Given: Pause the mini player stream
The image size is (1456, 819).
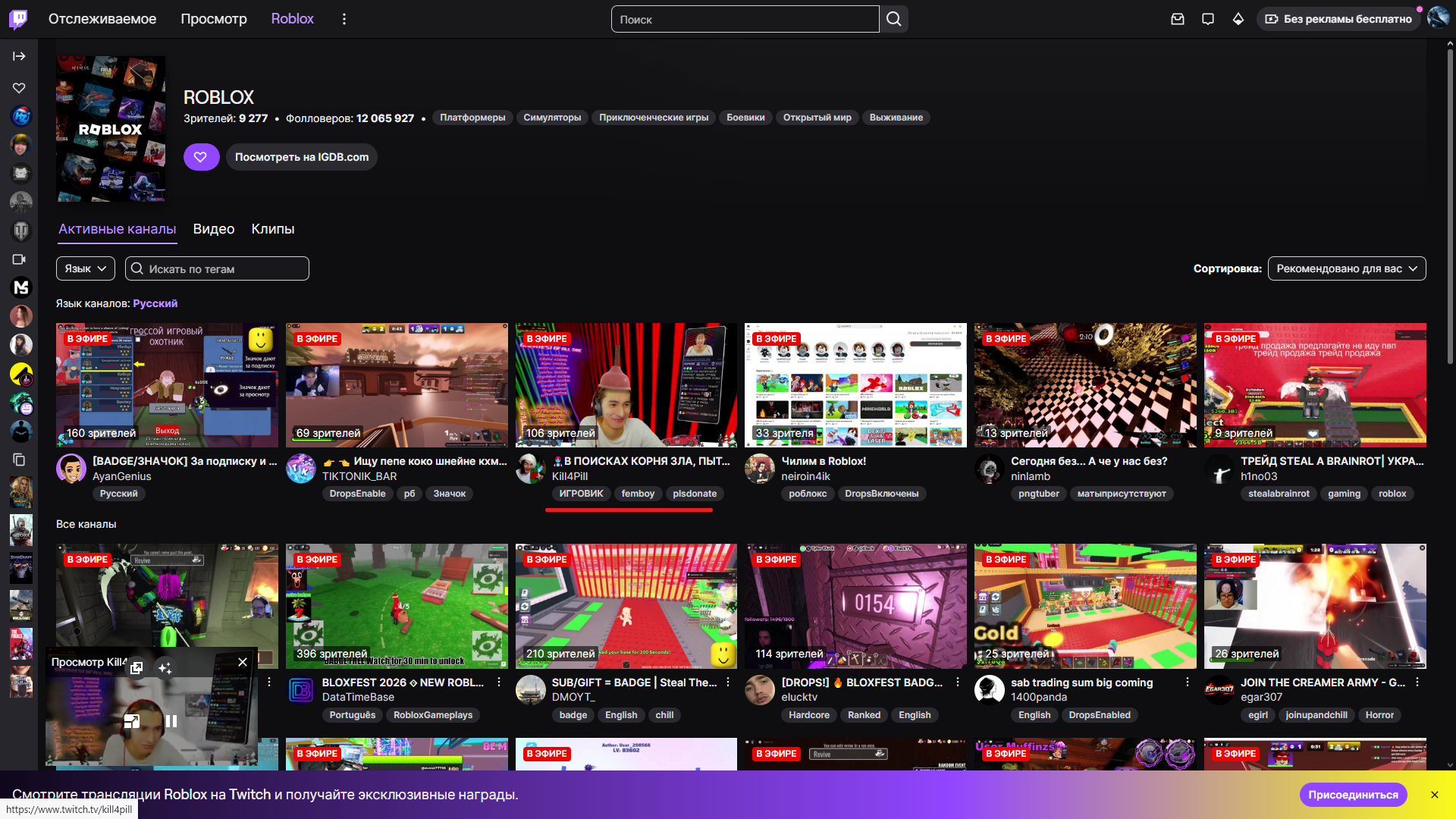Looking at the screenshot, I should pos(171,721).
